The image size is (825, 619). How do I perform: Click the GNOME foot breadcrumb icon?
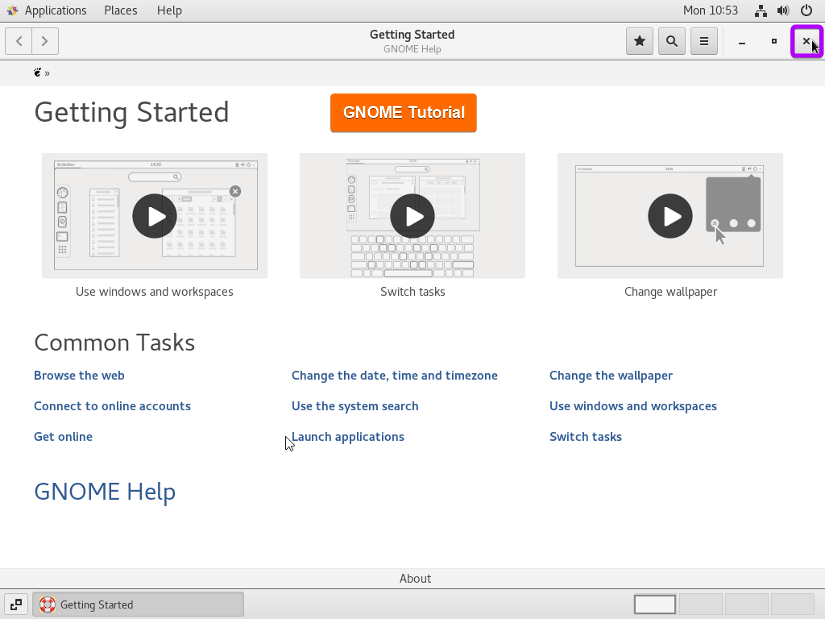click(x=37, y=73)
